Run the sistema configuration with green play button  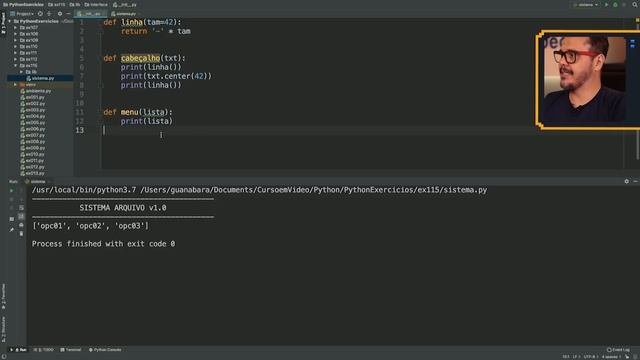(x=607, y=5)
